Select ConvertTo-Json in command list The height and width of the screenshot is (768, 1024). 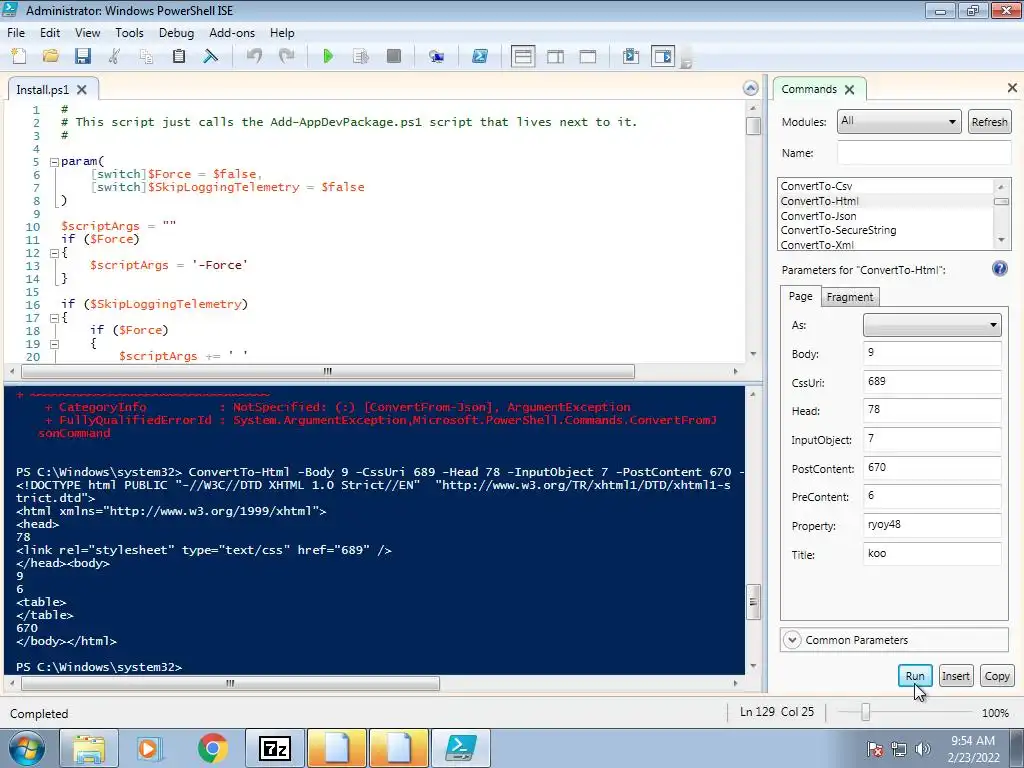click(x=818, y=216)
